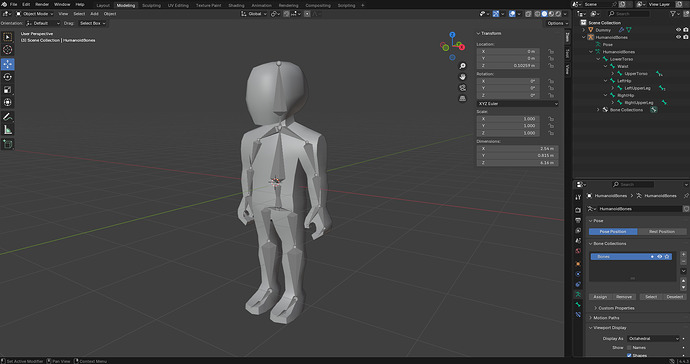Switch to the Animation workspace tab
This screenshot has width=690, height=364.
[261, 5]
